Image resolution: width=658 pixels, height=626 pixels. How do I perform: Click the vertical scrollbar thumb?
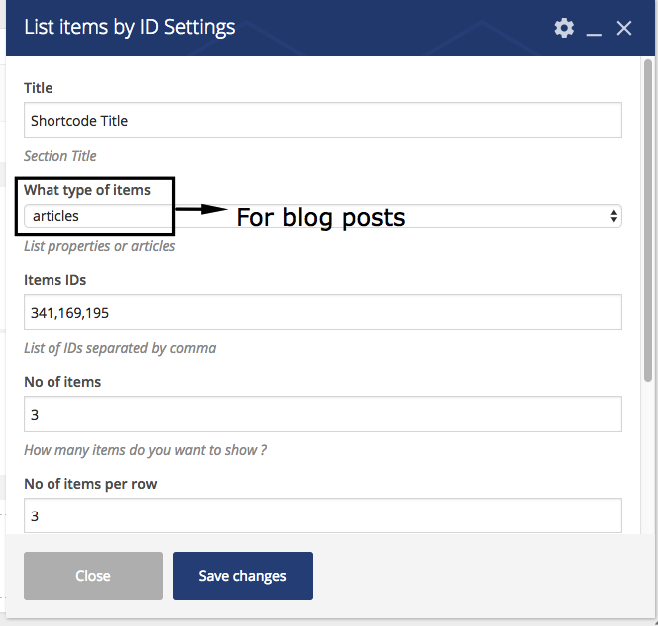click(x=648, y=220)
